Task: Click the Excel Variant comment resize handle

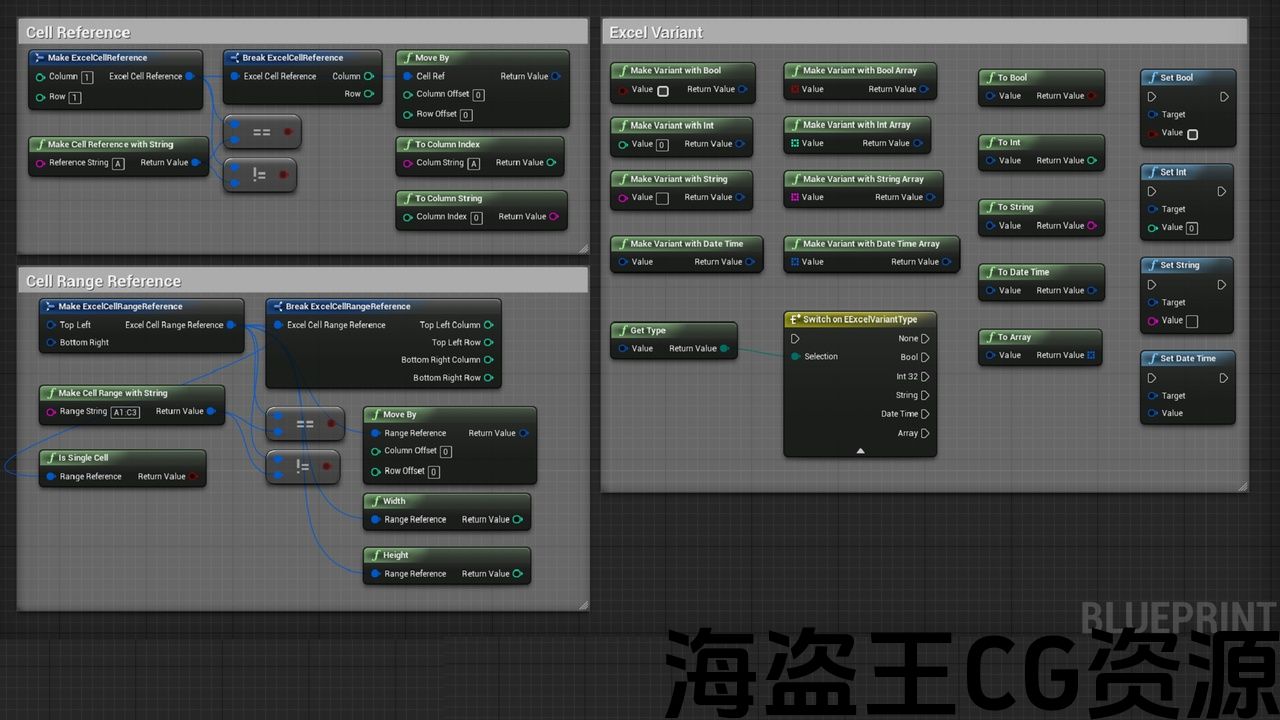Action: [x=1242, y=486]
